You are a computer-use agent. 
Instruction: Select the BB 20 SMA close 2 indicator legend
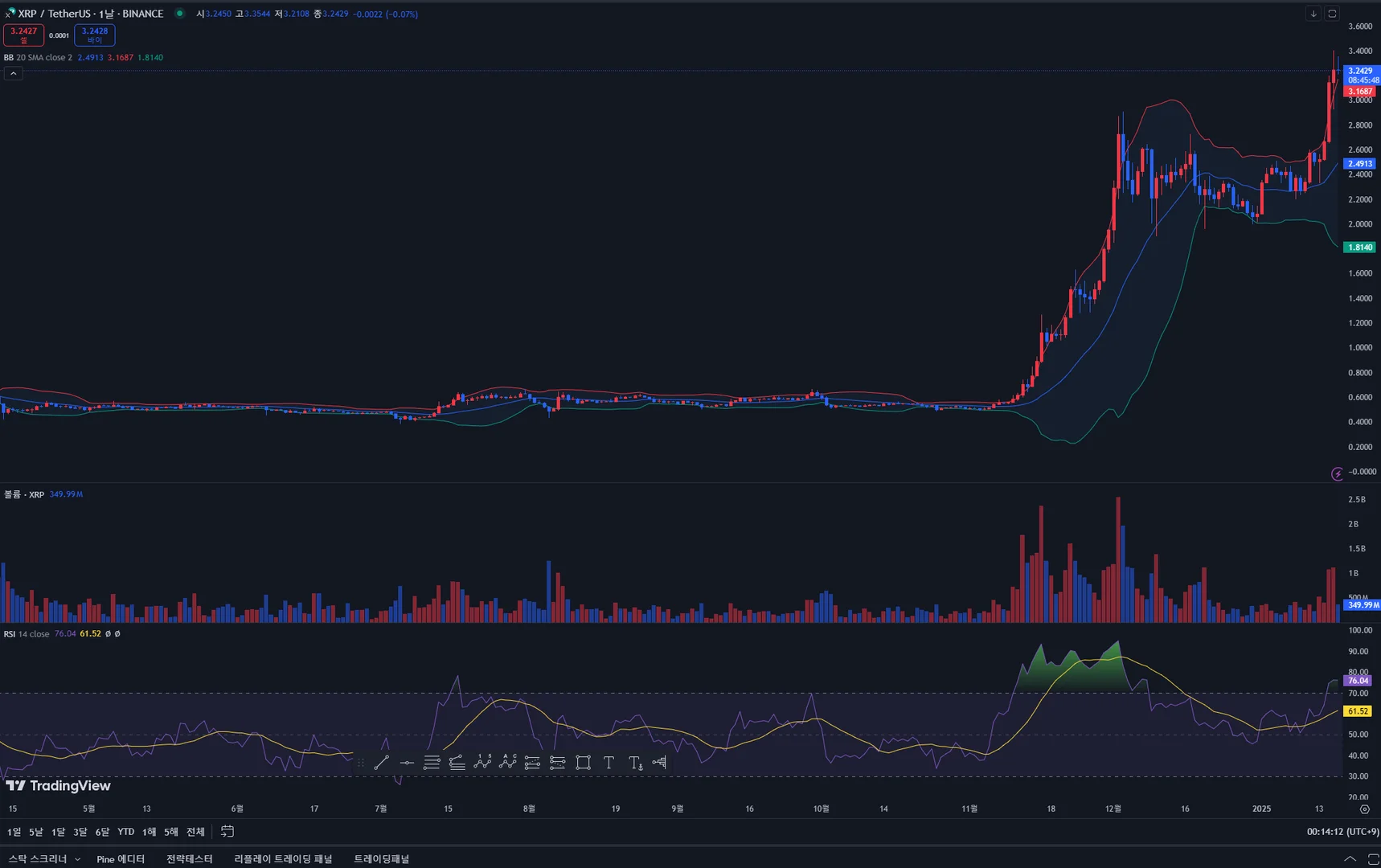[x=38, y=57]
